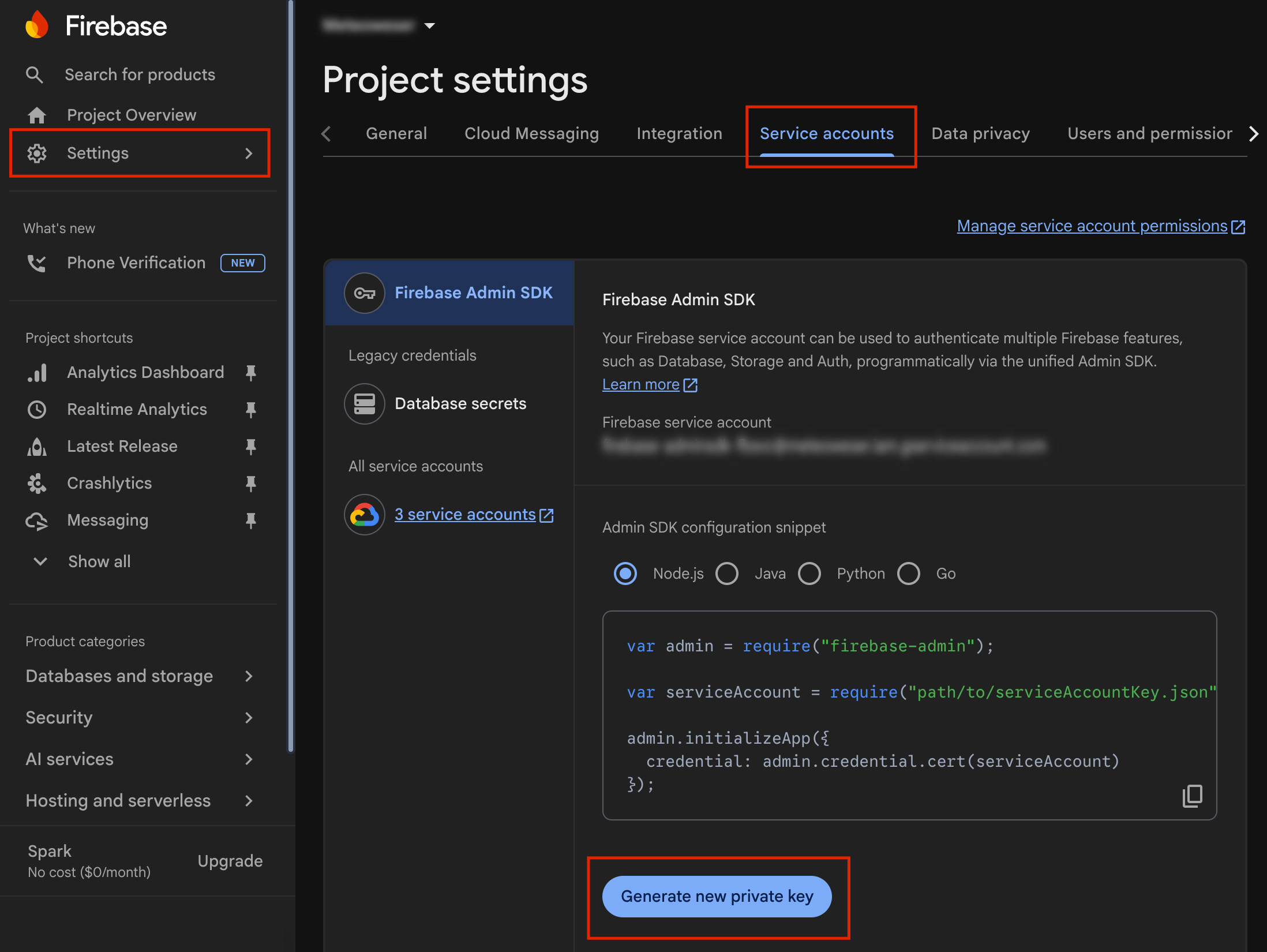Click the blurred Firebase service account email

[824, 445]
